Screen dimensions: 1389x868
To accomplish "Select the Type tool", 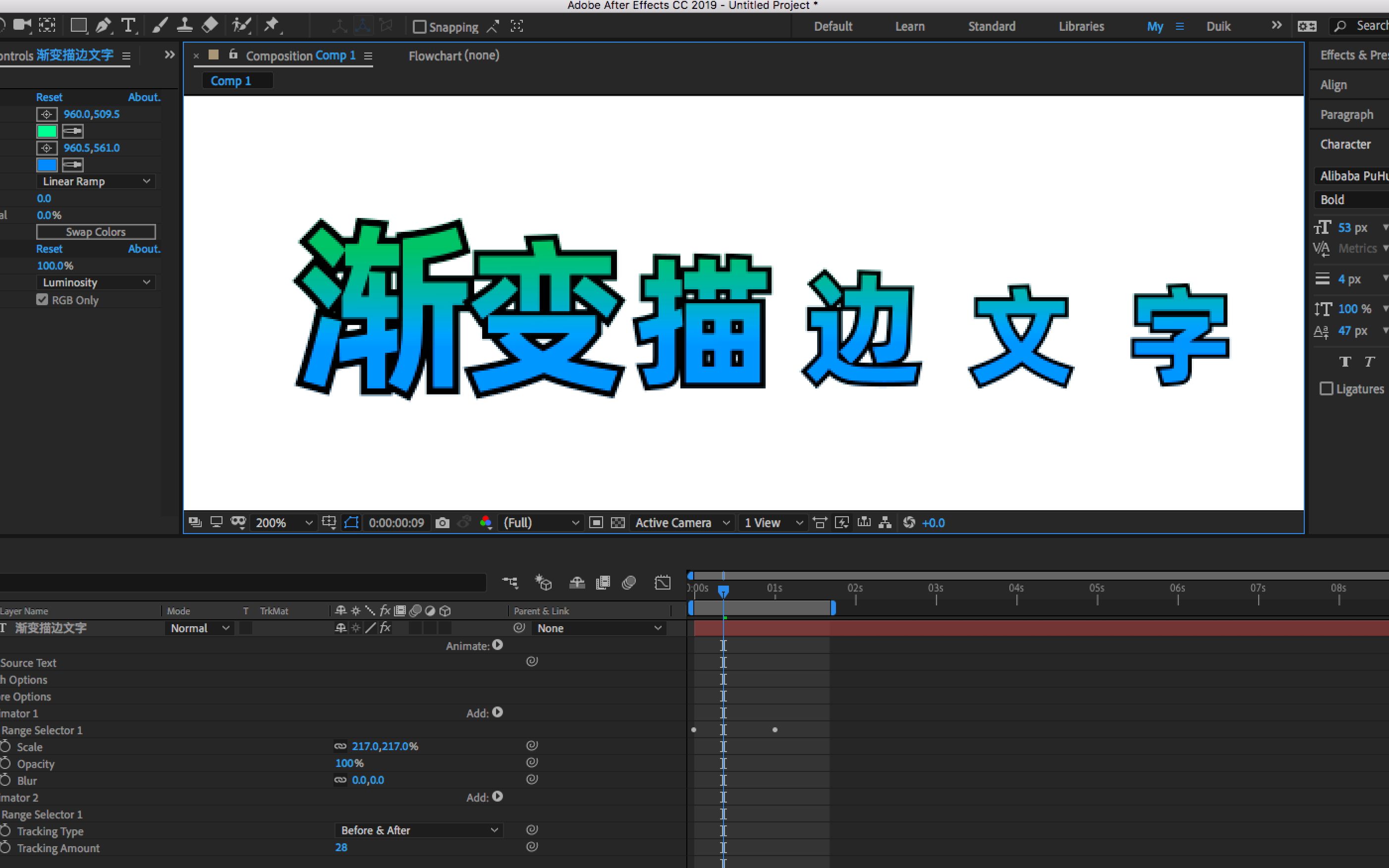I will (x=129, y=25).
